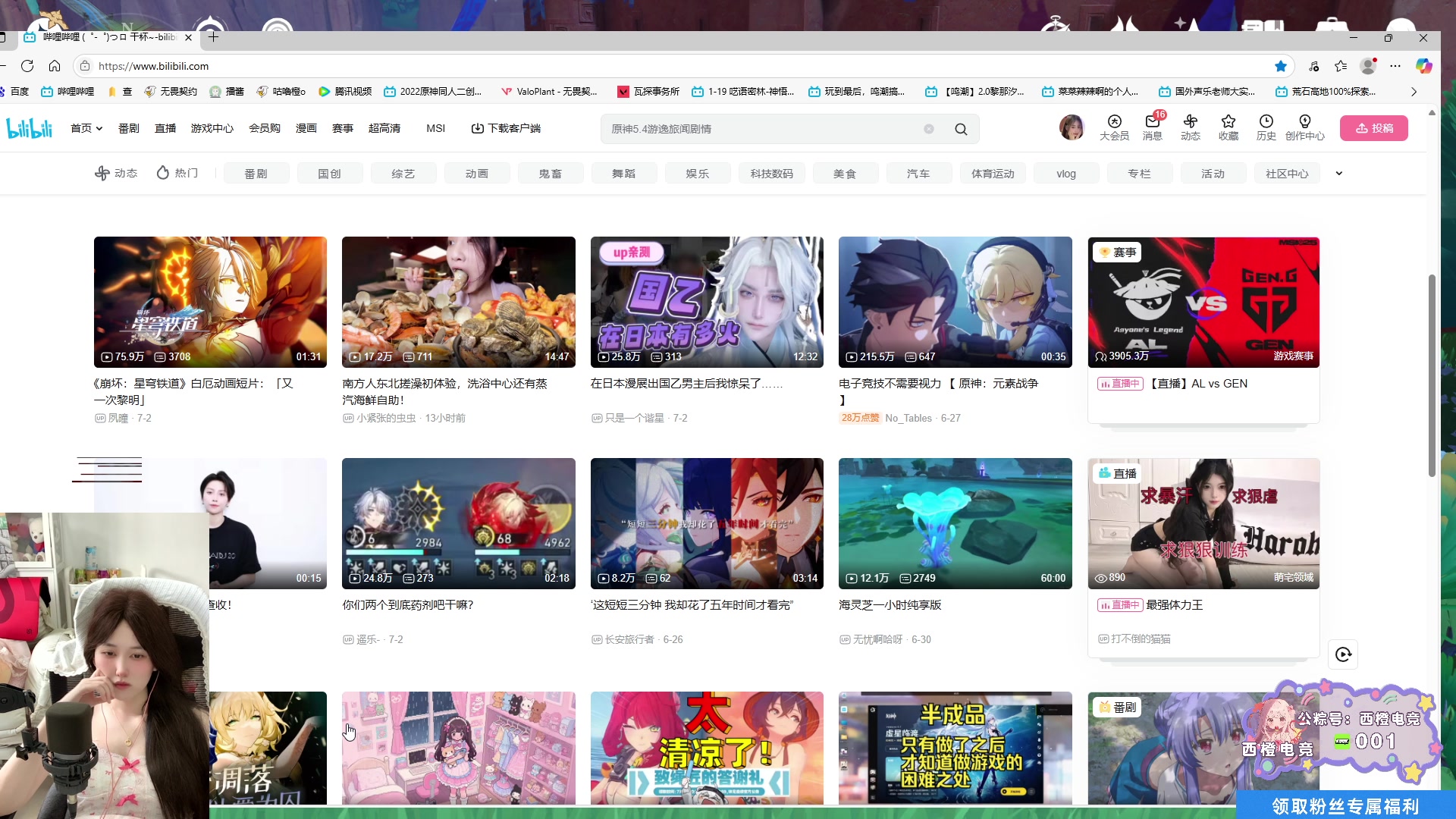Image resolution: width=1456 pixels, height=819 pixels.
Task: Open the 动态 fan icon in header
Action: pos(1191,127)
